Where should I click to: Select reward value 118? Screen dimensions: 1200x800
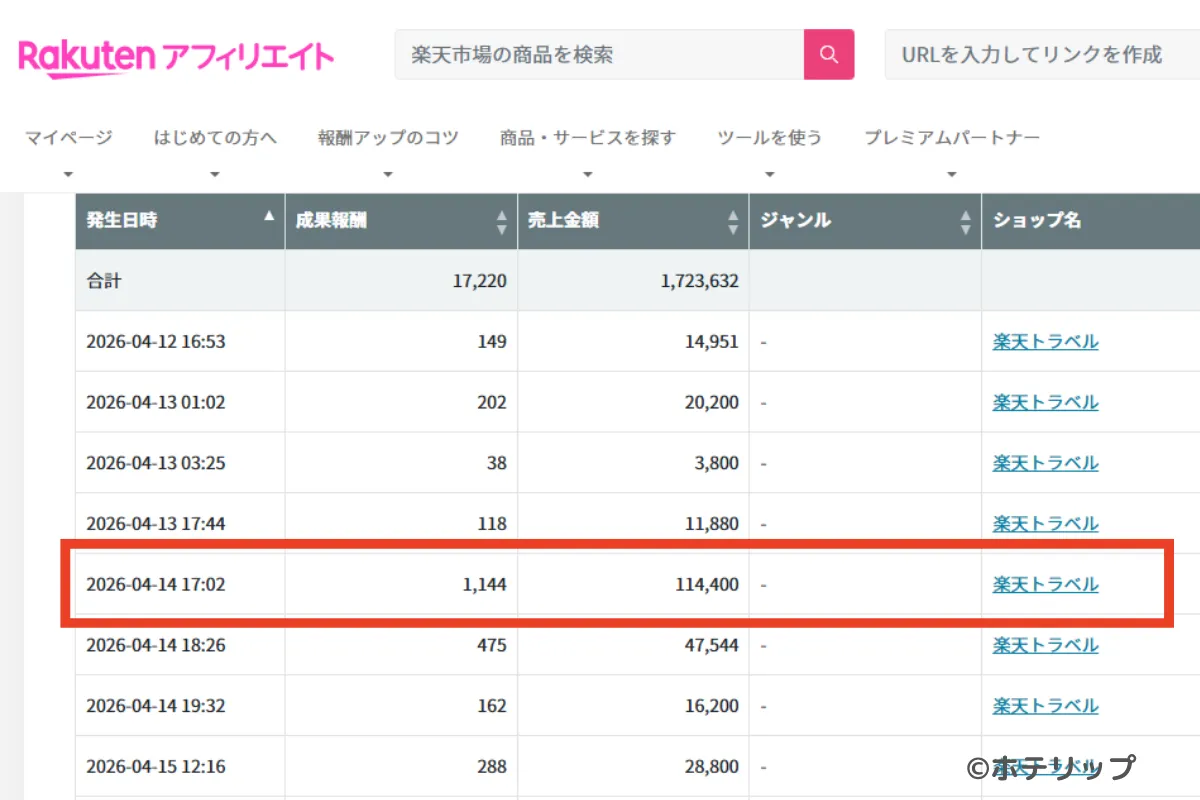tap(492, 524)
